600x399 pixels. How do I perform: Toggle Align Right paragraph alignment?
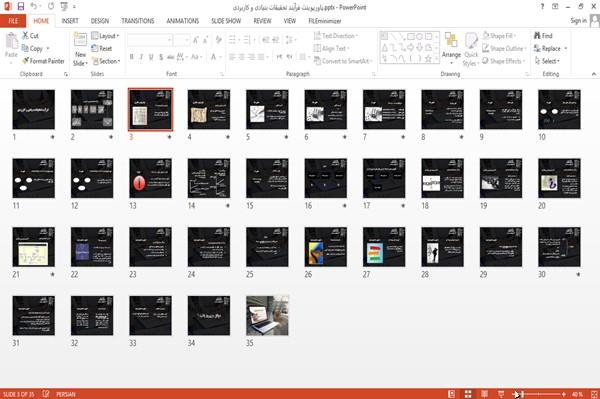pos(251,57)
